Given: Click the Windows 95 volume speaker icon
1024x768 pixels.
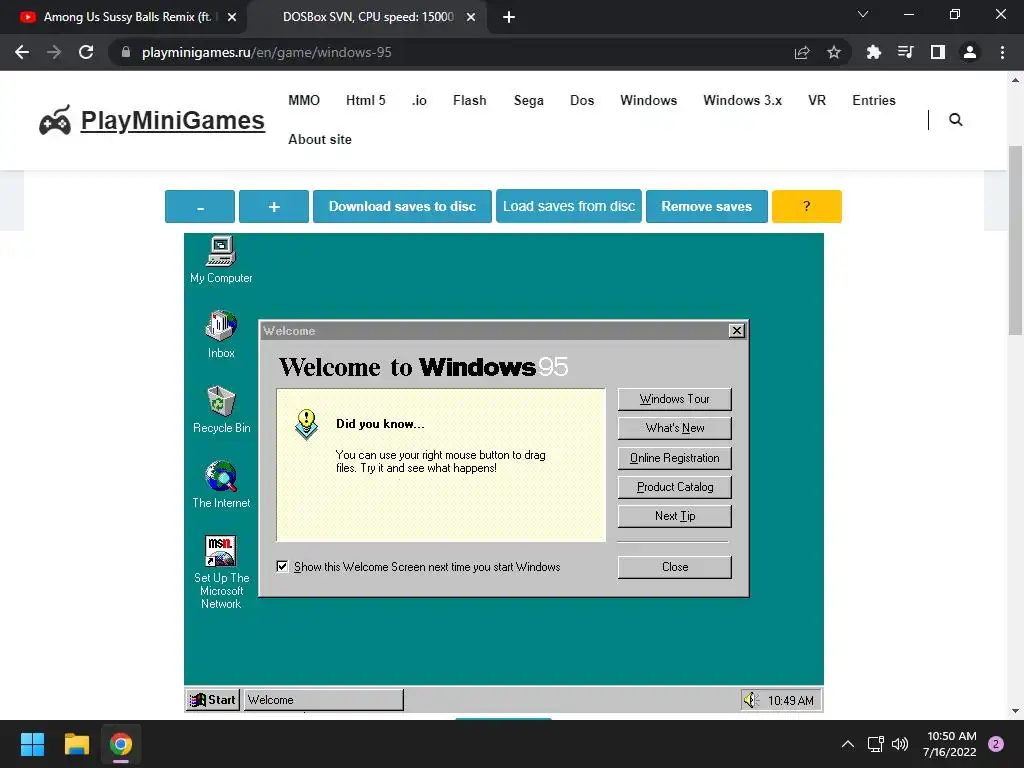Looking at the screenshot, I should click(x=750, y=700).
